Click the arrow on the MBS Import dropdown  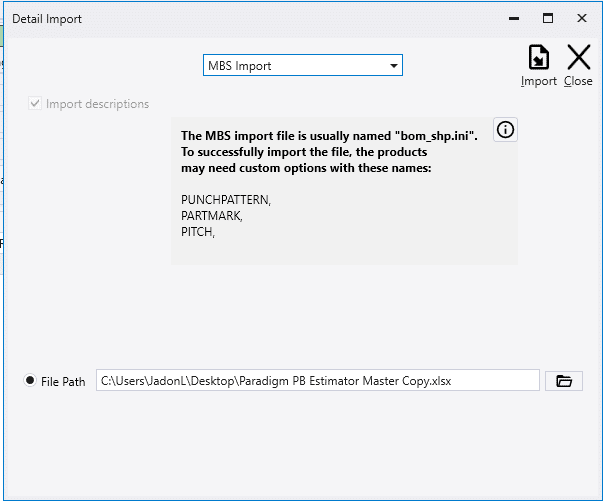click(x=393, y=66)
